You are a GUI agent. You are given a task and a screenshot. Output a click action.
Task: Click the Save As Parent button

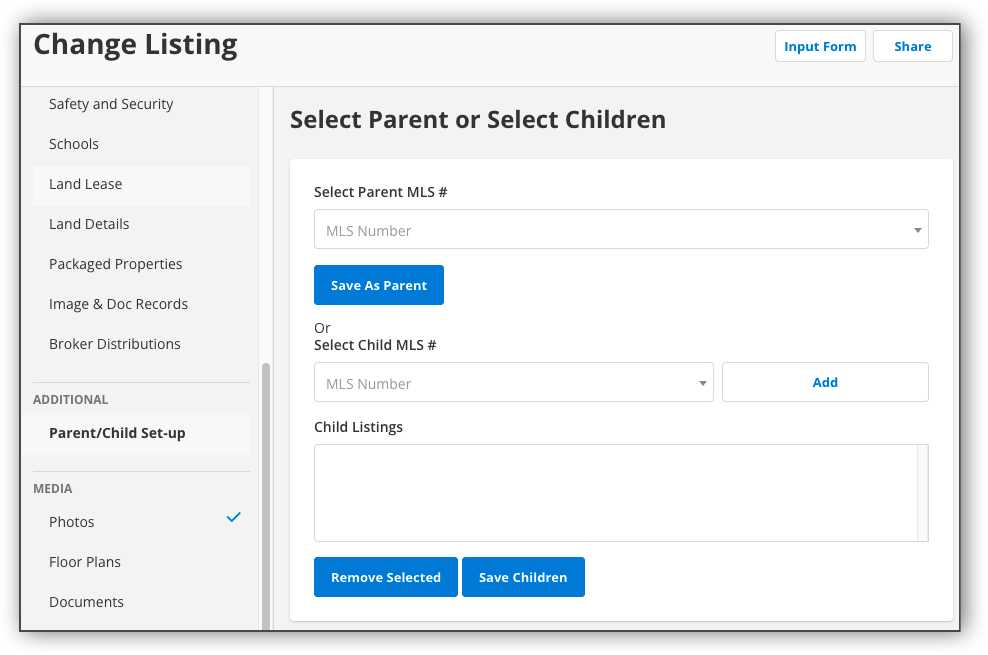(x=378, y=285)
